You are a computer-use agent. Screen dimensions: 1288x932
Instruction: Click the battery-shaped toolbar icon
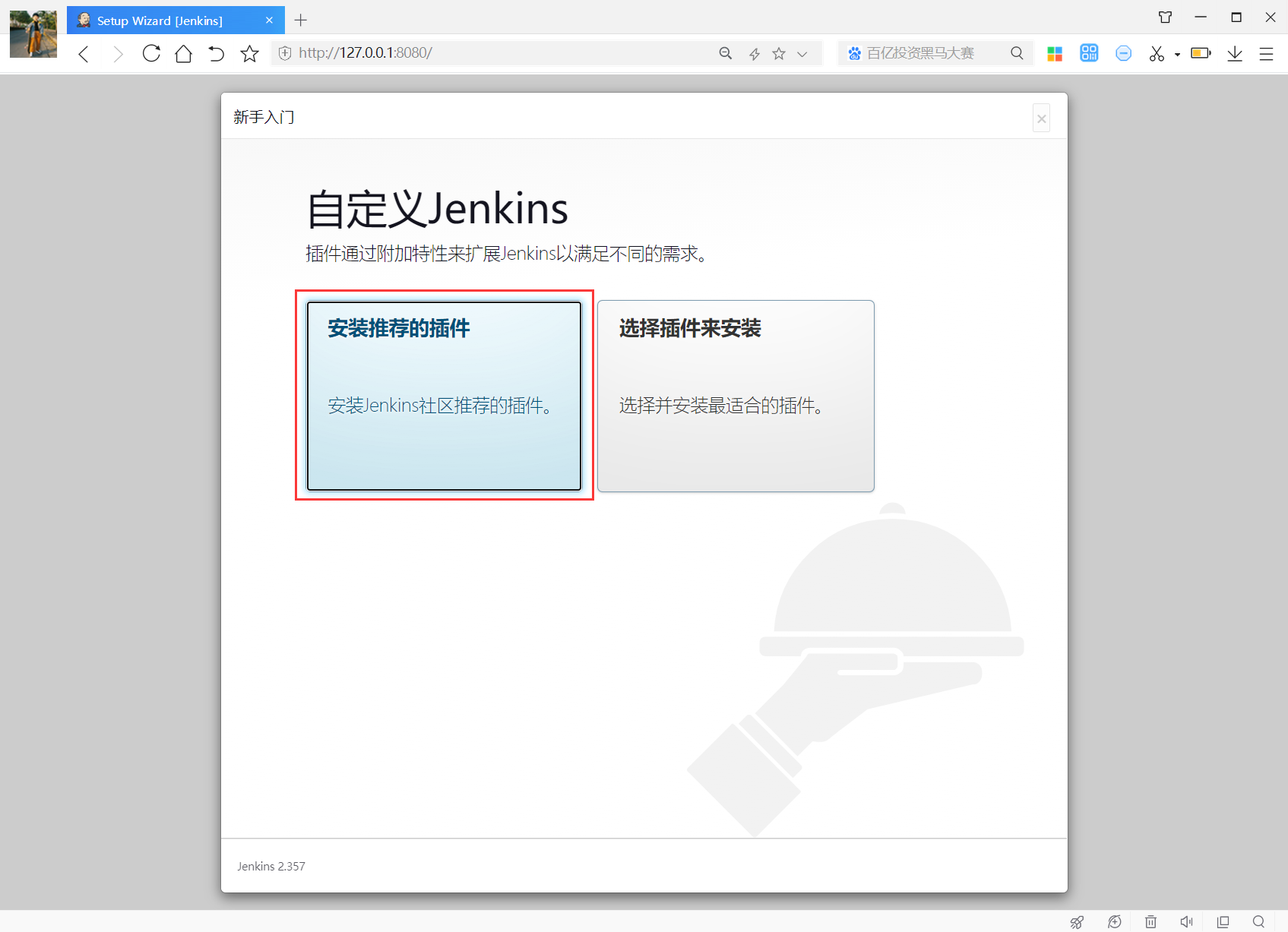coord(1201,53)
